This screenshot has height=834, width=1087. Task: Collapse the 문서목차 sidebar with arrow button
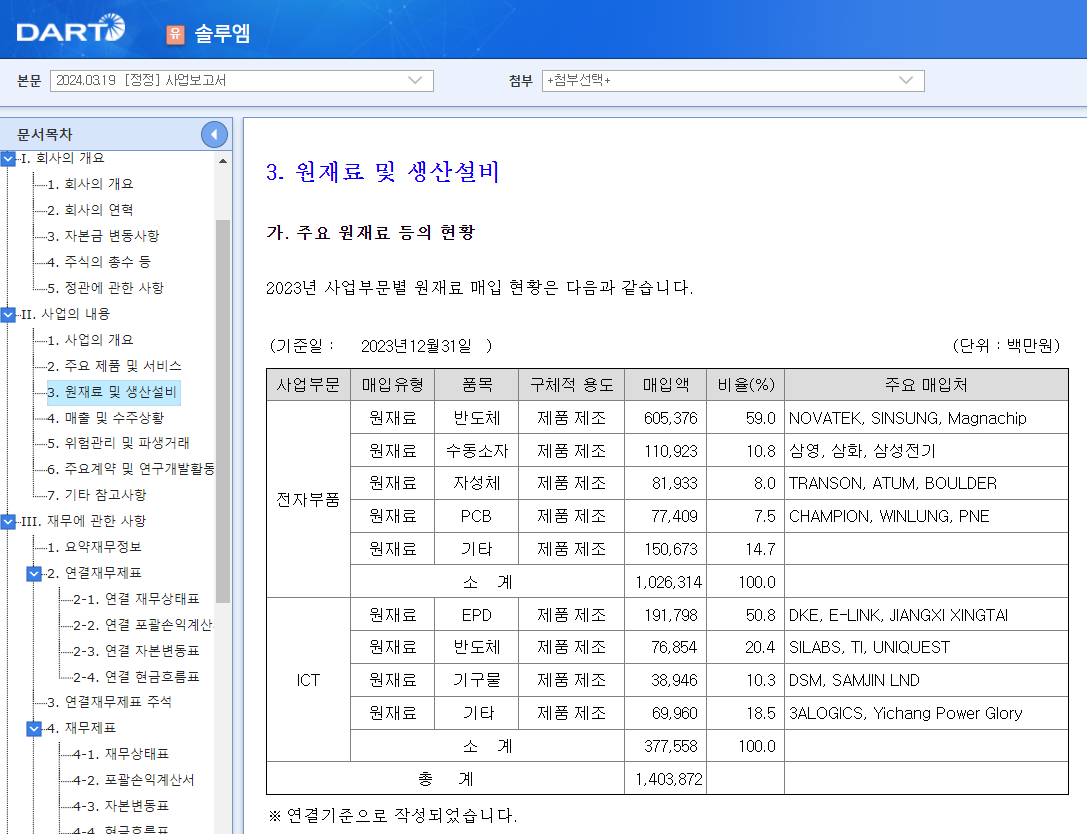[213, 134]
